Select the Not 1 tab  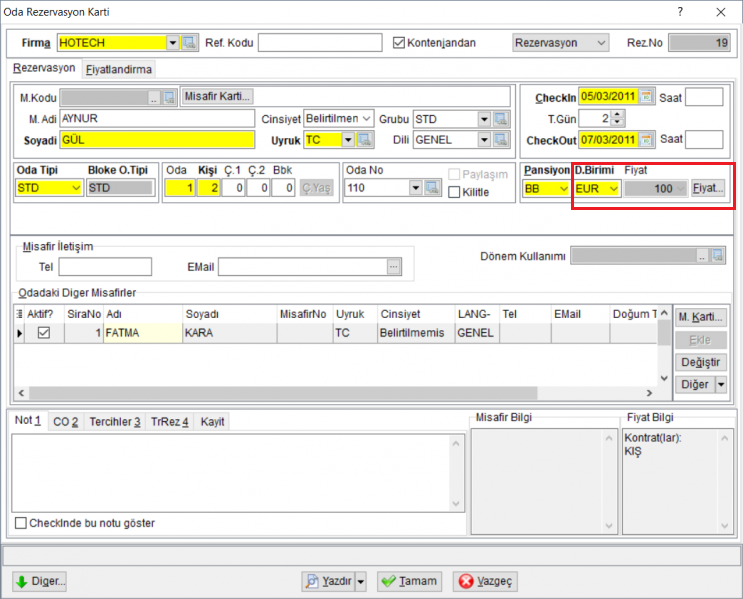[x=27, y=420]
